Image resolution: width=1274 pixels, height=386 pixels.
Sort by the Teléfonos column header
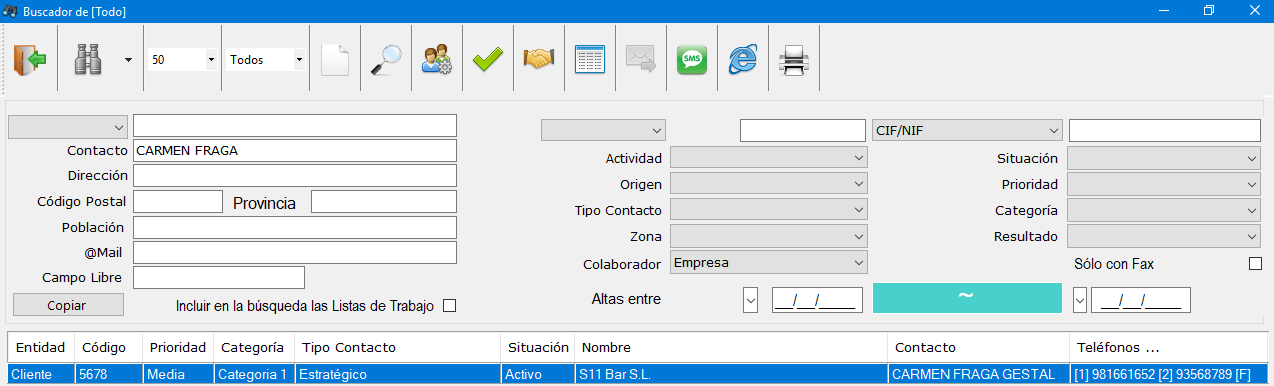pyautogui.click(x=1167, y=347)
